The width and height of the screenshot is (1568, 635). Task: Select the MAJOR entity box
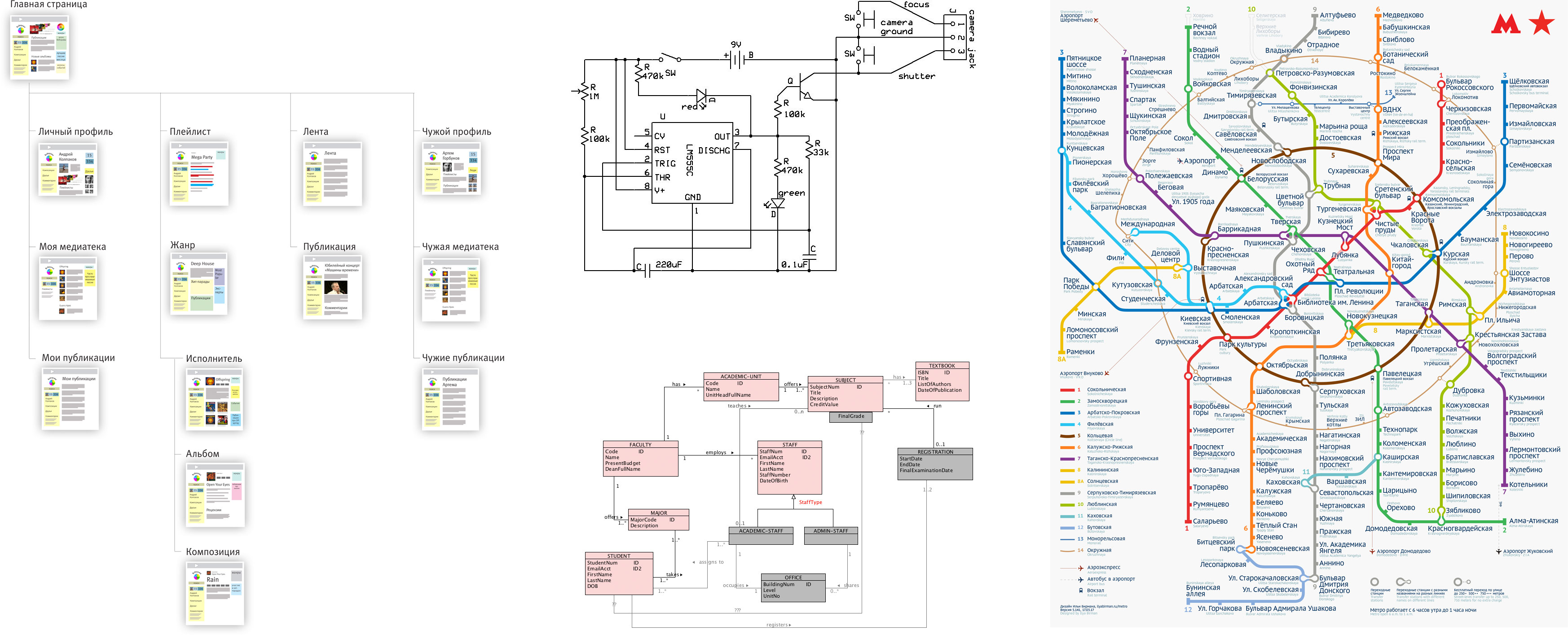tap(659, 520)
